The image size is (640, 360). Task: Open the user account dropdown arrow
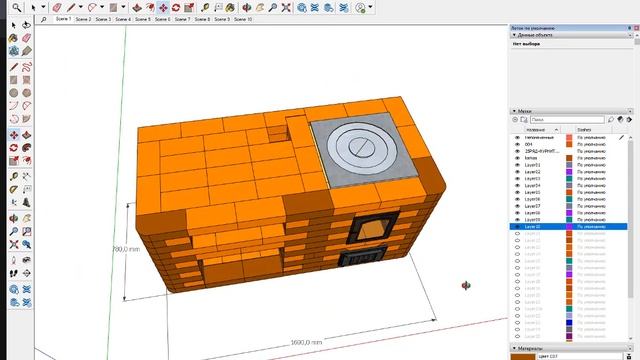pyautogui.click(x=370, y=7)
